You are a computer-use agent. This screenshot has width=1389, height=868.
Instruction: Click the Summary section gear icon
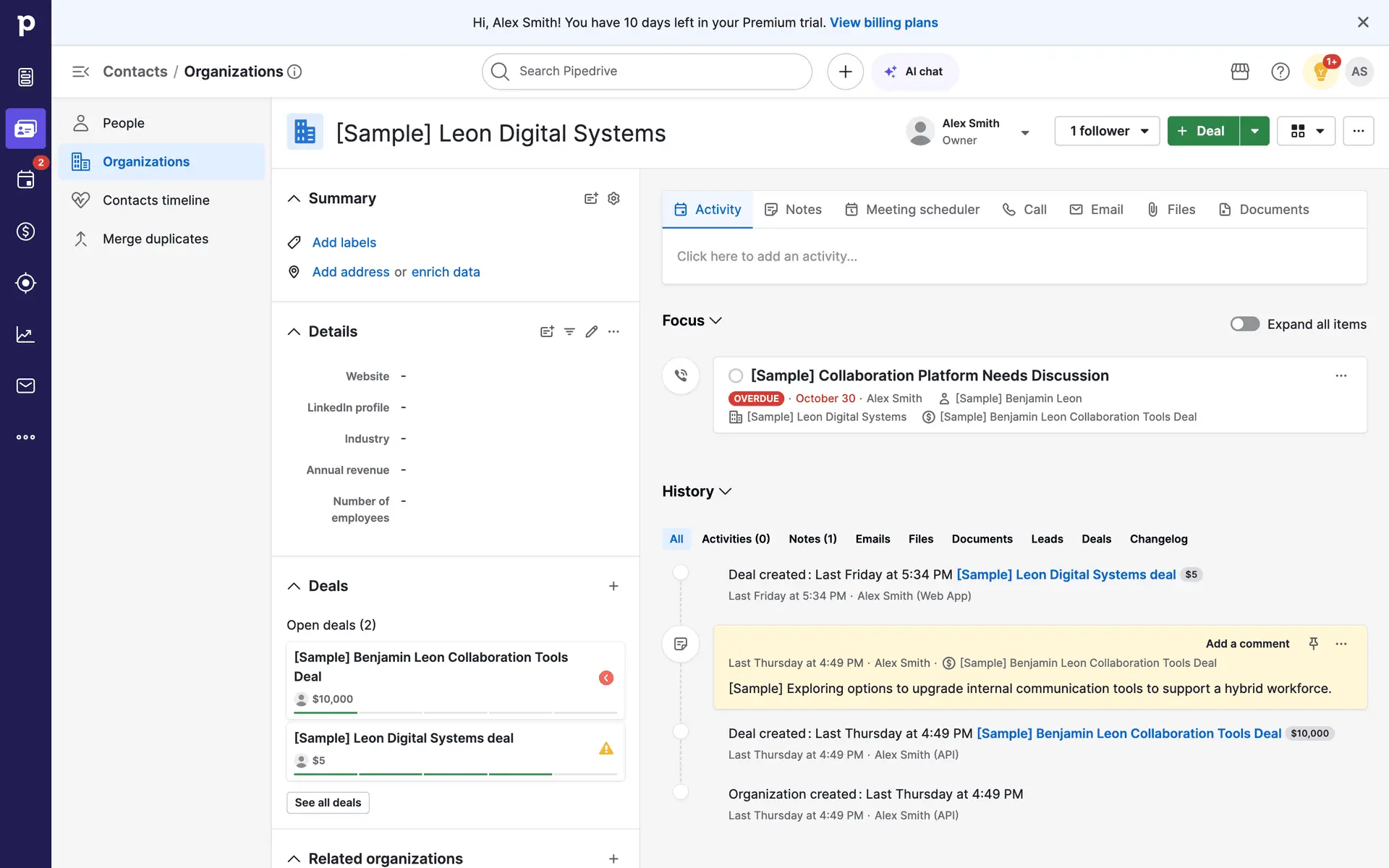pyautogui.click(x=613, y=198)
